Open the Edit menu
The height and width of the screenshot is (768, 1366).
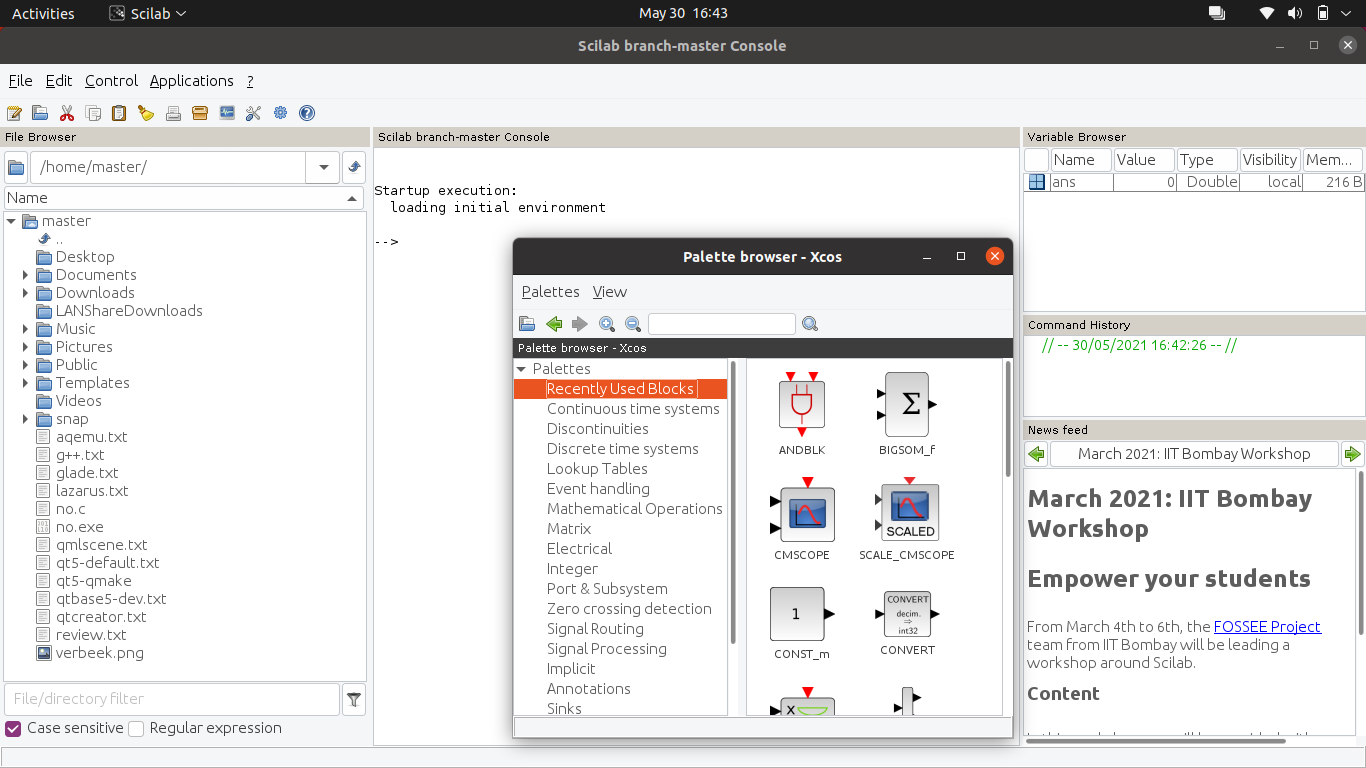(x=59, y=81)
